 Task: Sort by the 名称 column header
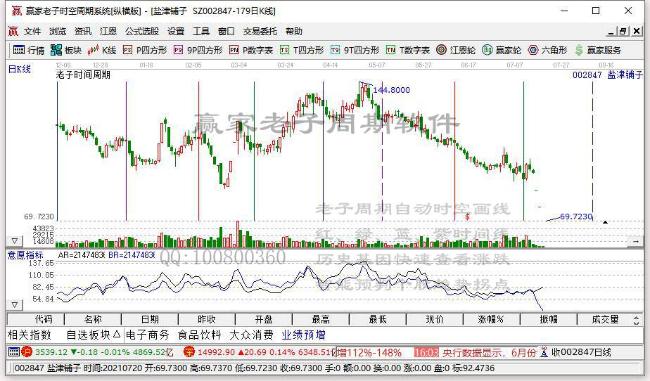coord(93,319)
